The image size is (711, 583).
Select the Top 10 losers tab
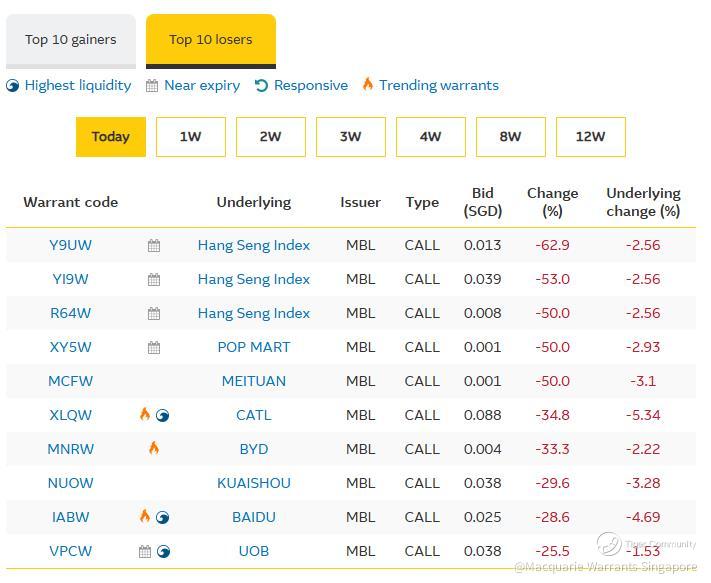click(210, 40)
